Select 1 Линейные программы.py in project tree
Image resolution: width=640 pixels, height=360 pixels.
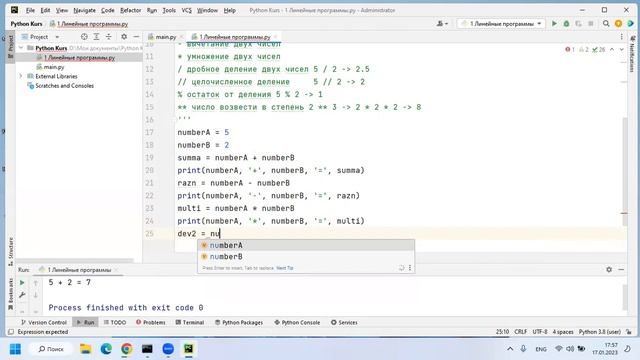coord(79,58)
